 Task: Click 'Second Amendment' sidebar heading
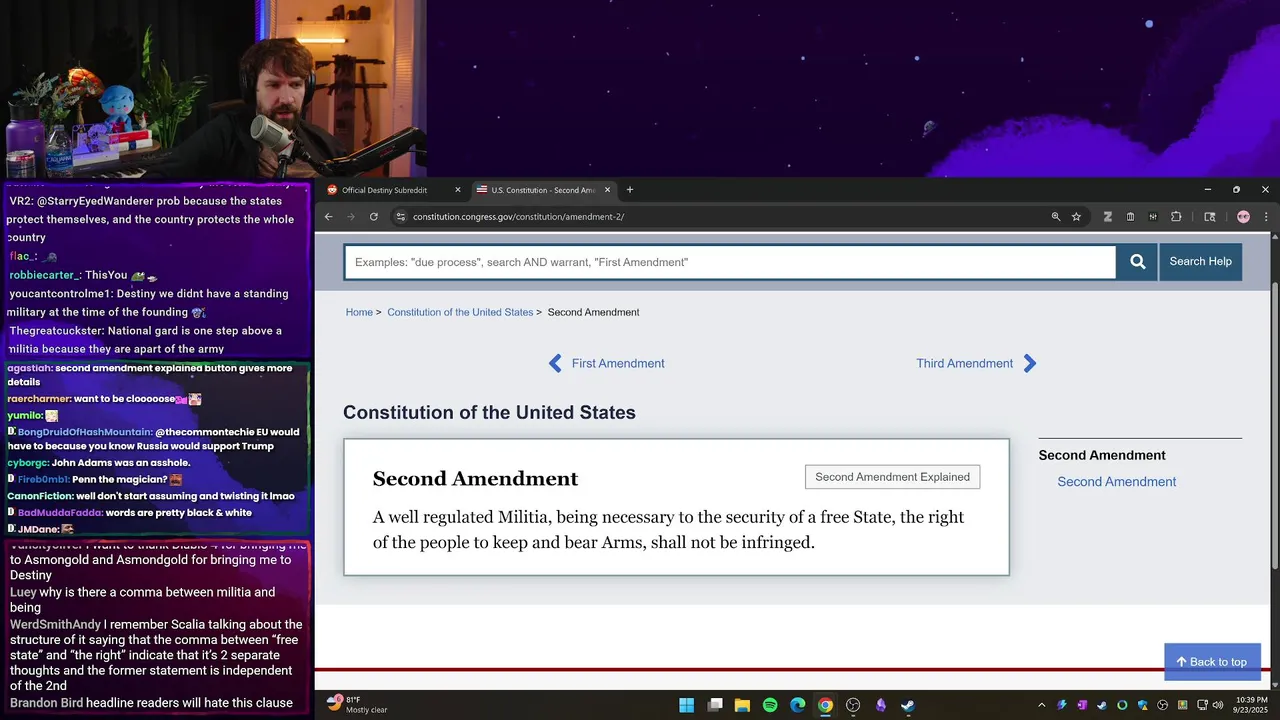click(x=1102, y=456)
